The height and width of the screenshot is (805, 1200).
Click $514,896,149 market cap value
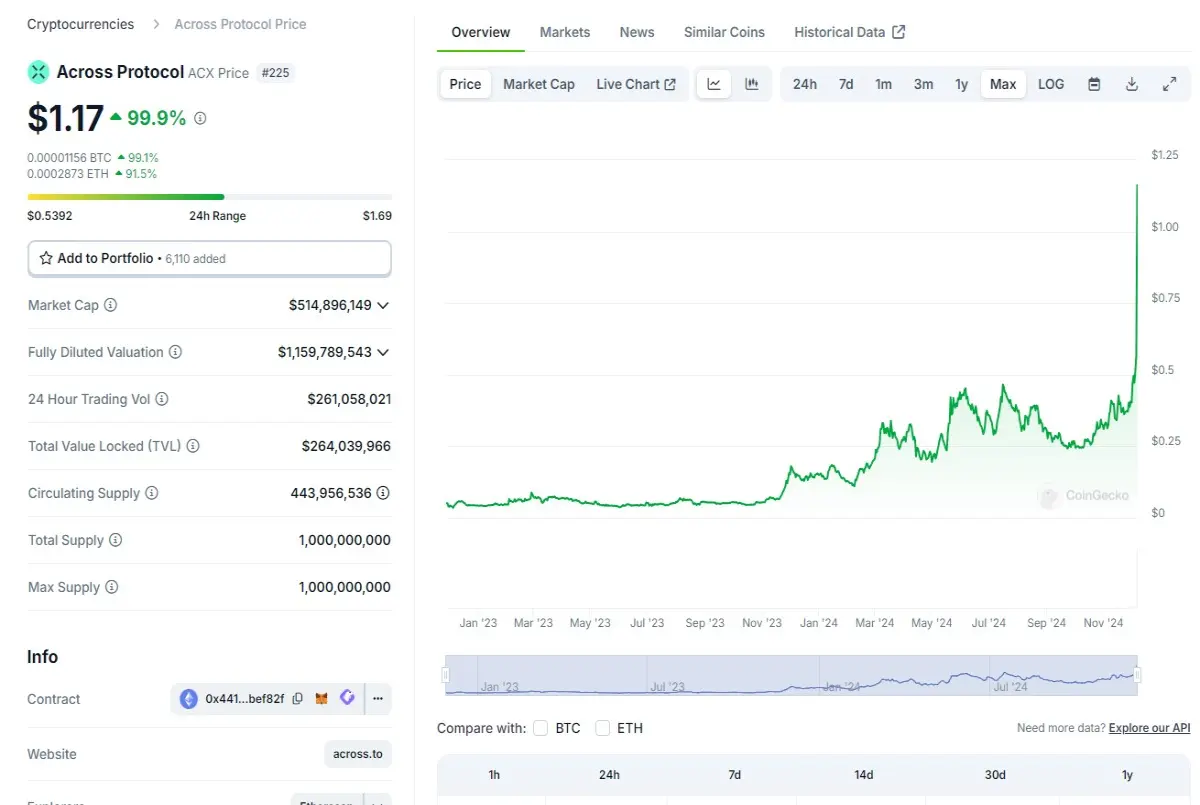(x=330, y=305)
